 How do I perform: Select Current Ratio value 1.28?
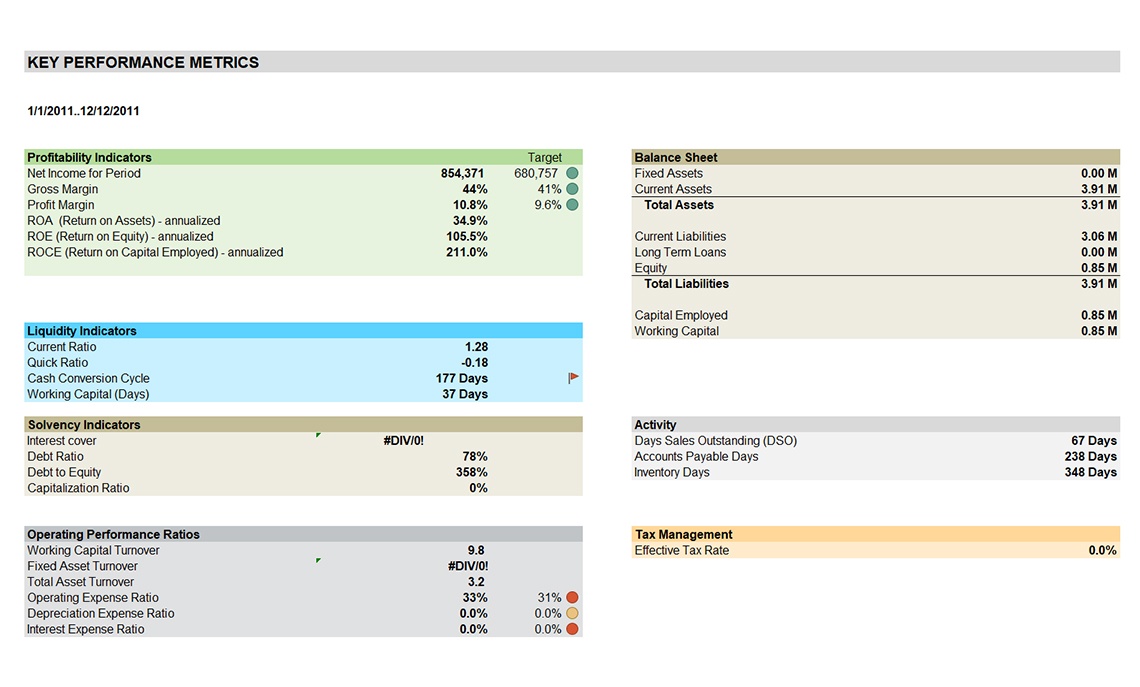pyautogui.click(x=476, y=347)
